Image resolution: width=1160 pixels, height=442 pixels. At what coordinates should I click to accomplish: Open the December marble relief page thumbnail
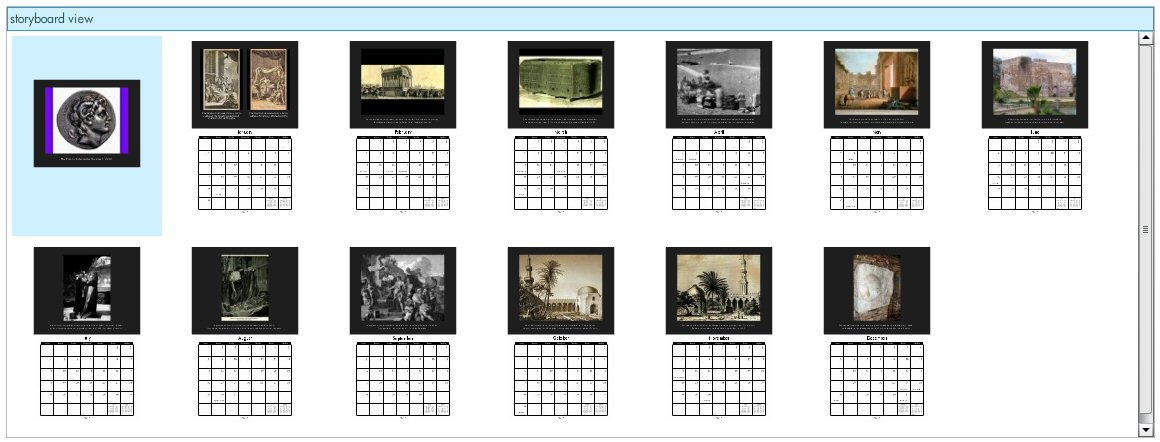pyautogui.click(x=877, y=332)
